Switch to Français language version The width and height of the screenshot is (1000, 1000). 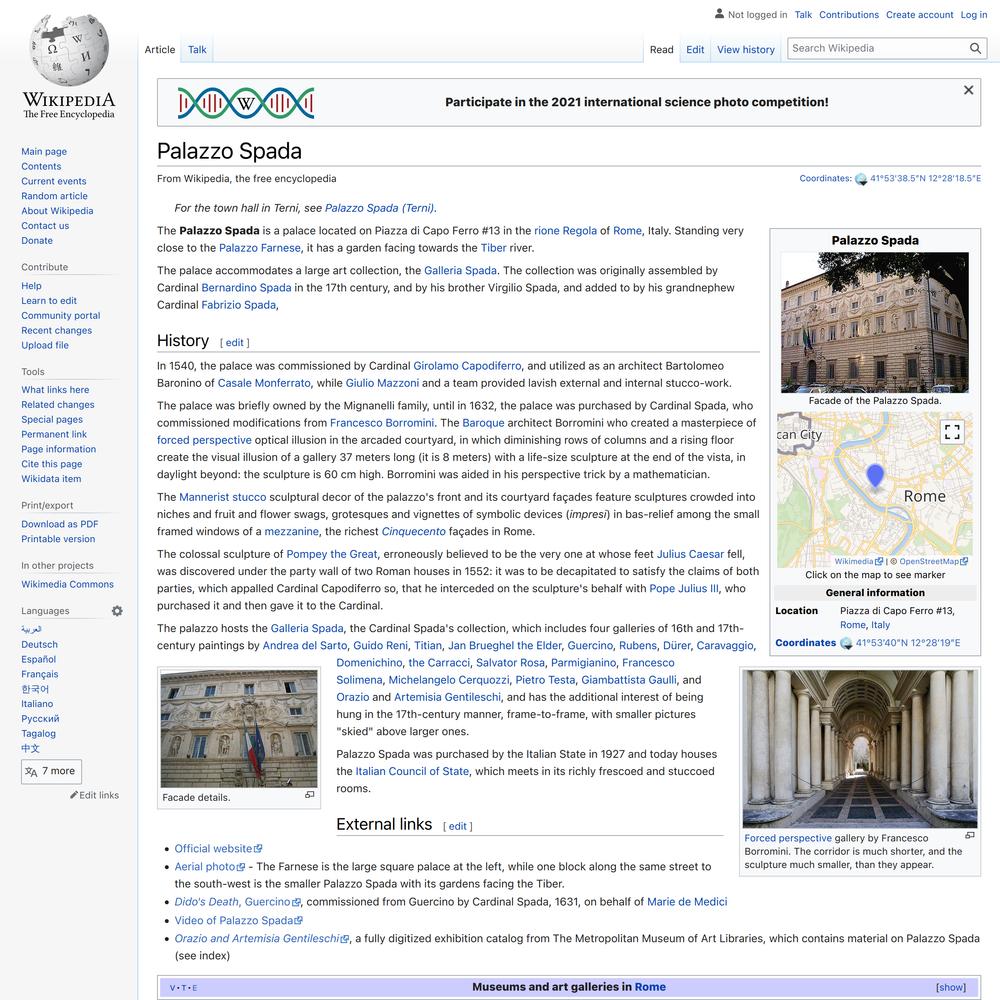point(40,674)
